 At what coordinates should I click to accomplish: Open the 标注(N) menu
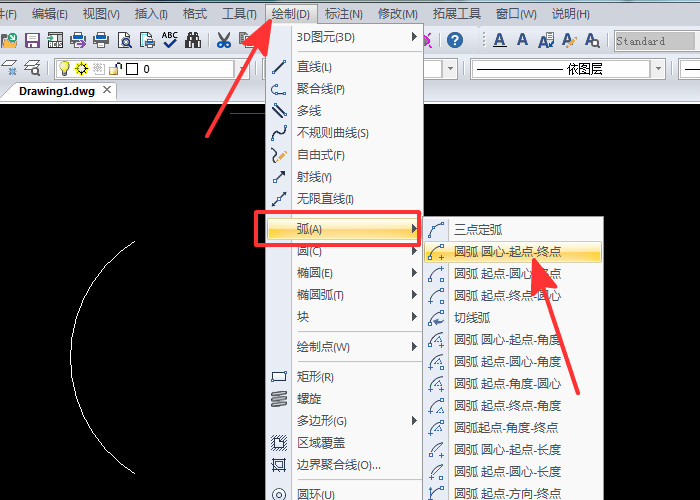click(343, 14)
